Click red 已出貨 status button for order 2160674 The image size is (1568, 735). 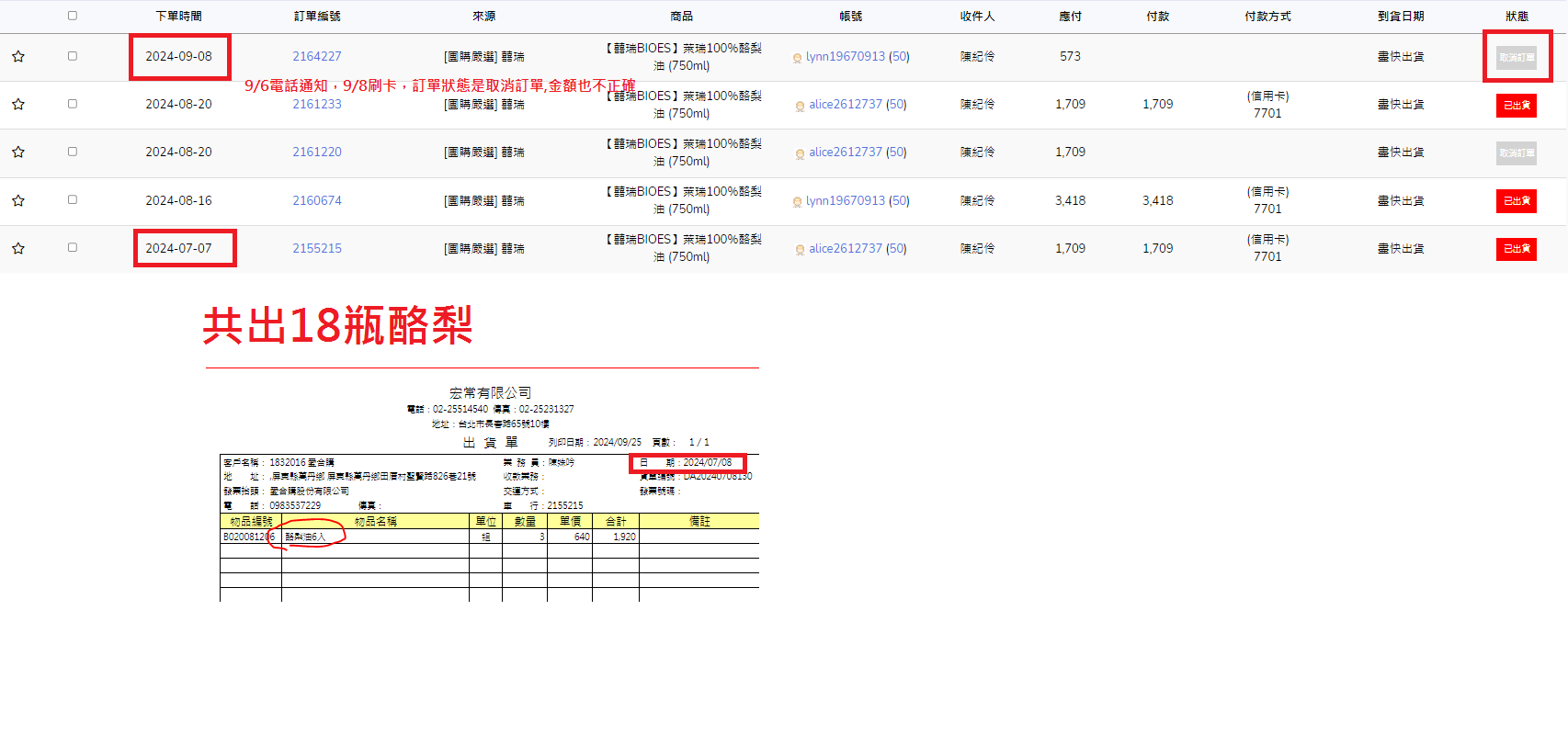[1517, 200]
